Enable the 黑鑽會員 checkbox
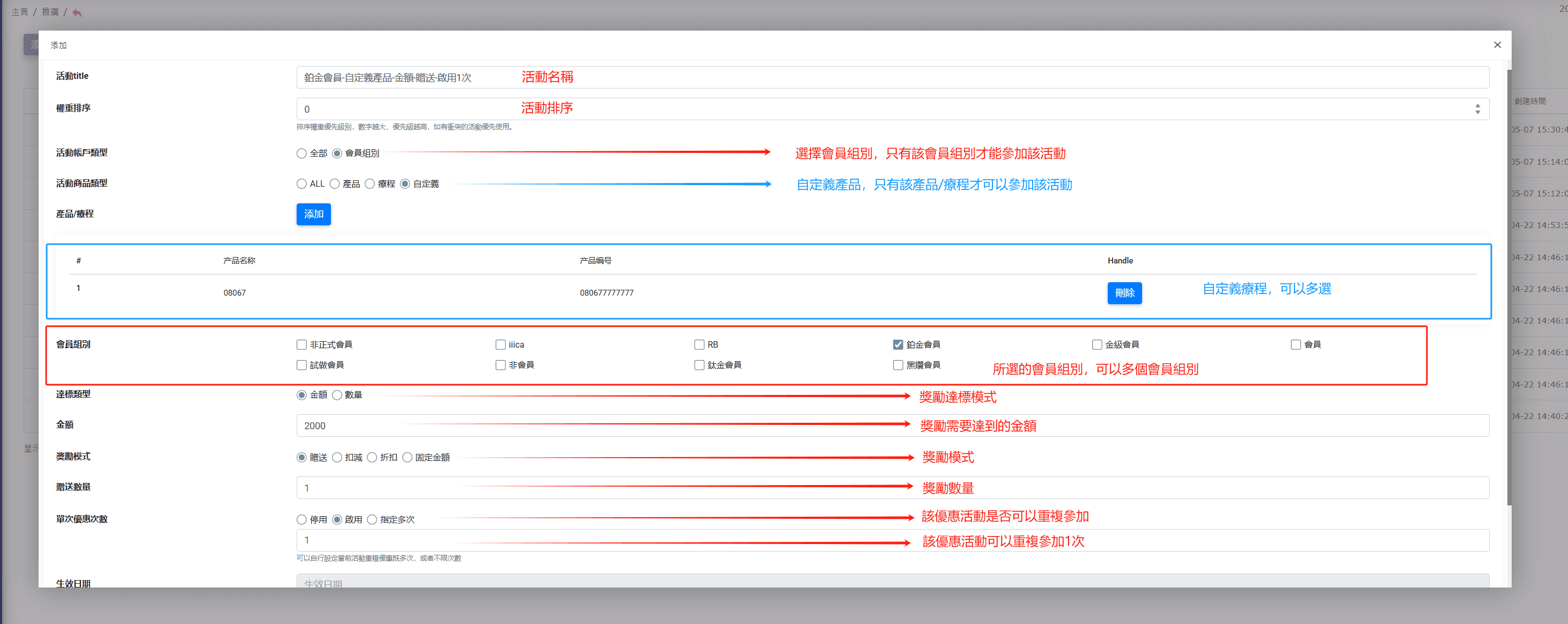Viewport: 1568px width, 624px height. pyautogui.click(x=898, y=365)
